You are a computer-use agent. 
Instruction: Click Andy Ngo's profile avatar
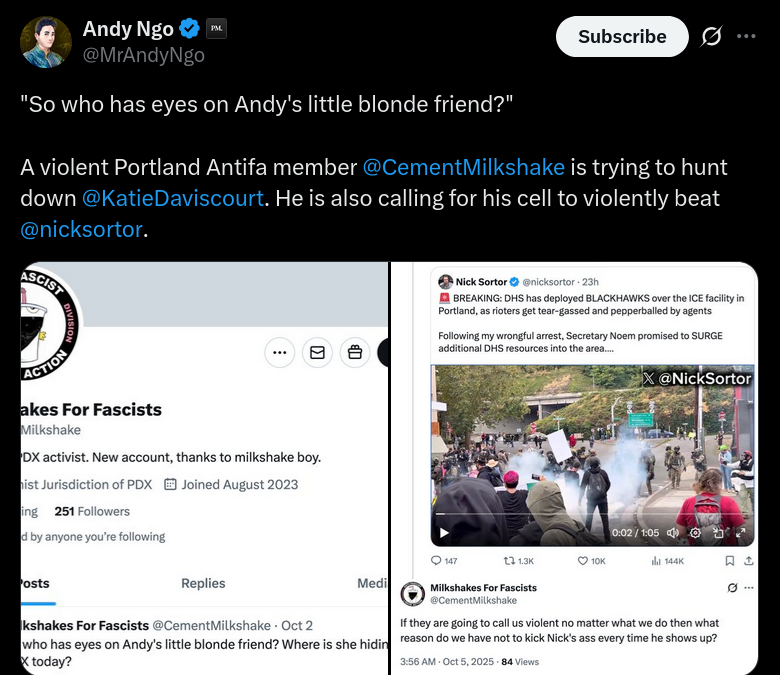coord(46,42)
